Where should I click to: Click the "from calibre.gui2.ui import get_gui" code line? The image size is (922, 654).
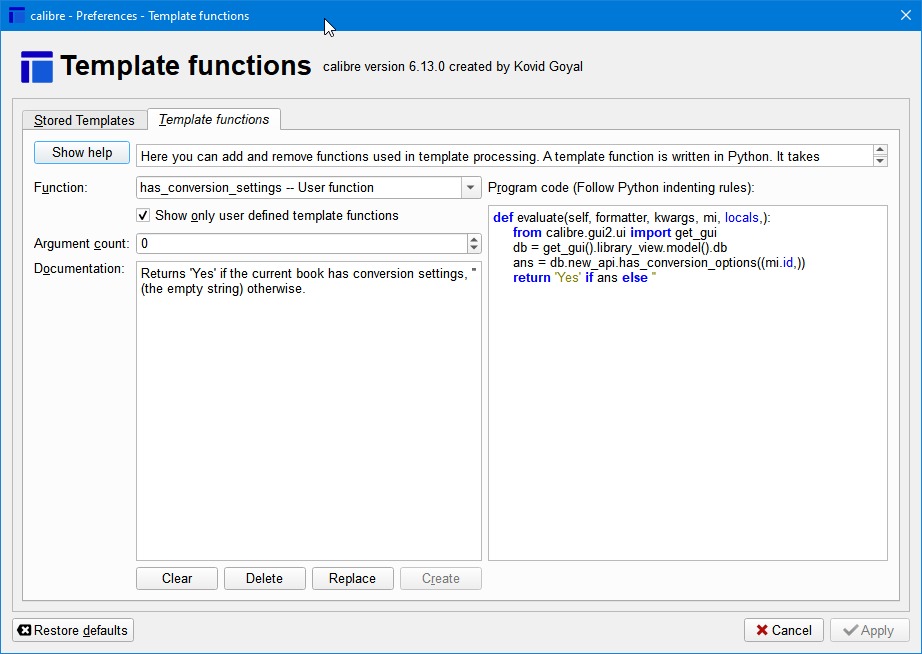(614, 233)
